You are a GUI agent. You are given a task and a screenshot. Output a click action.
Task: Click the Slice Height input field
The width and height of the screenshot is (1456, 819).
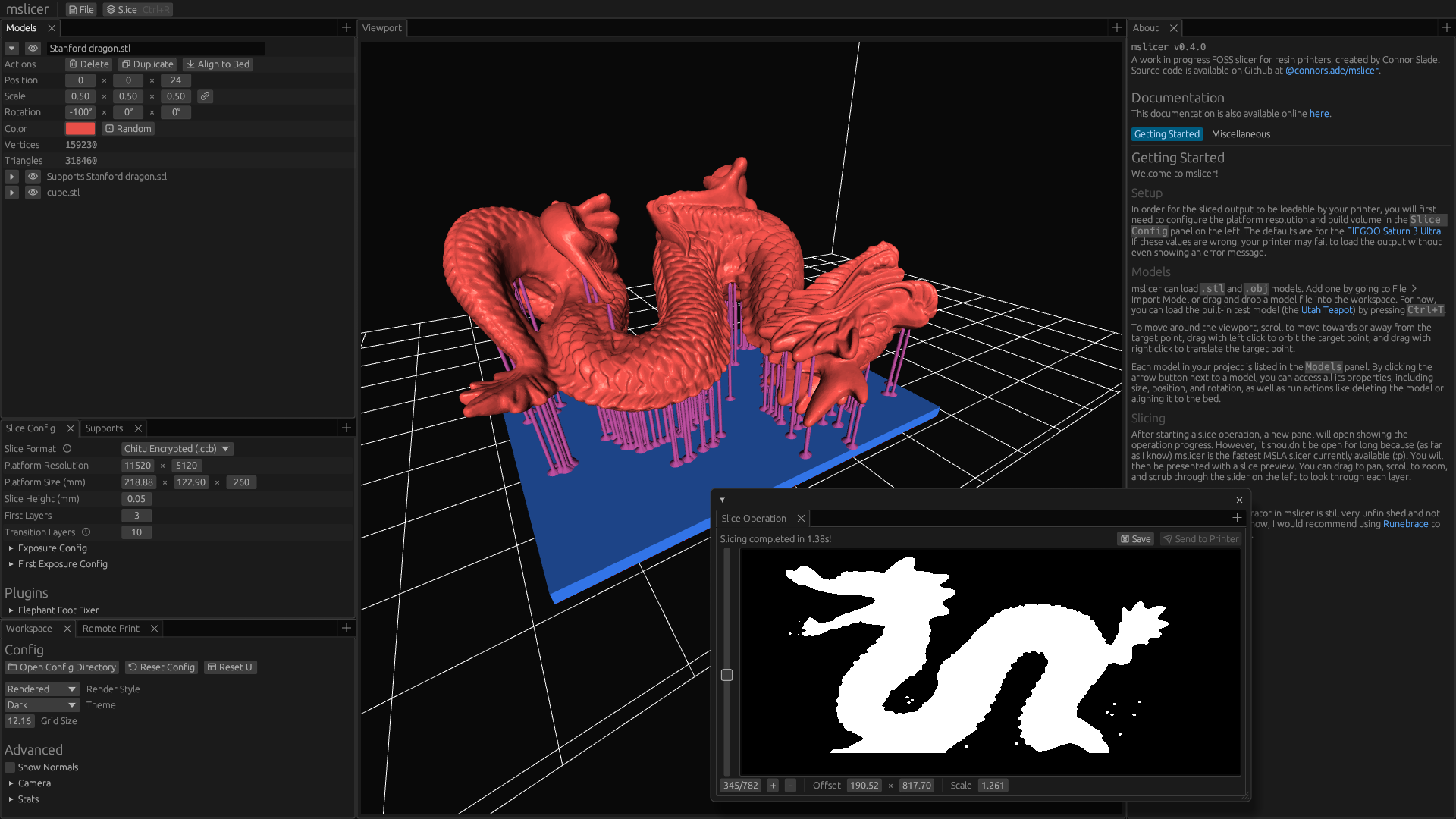pos(136,499)
